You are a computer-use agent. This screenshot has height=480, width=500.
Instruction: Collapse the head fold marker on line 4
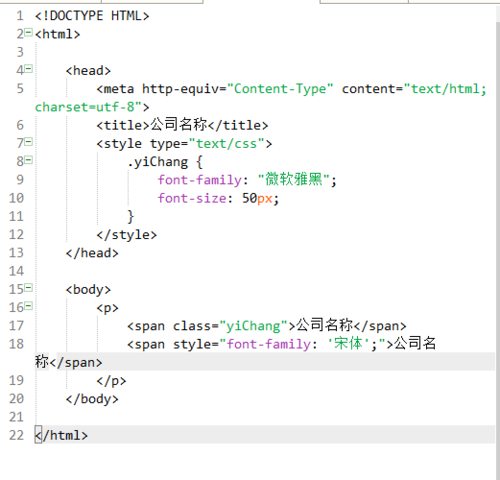tap(29, 69)
